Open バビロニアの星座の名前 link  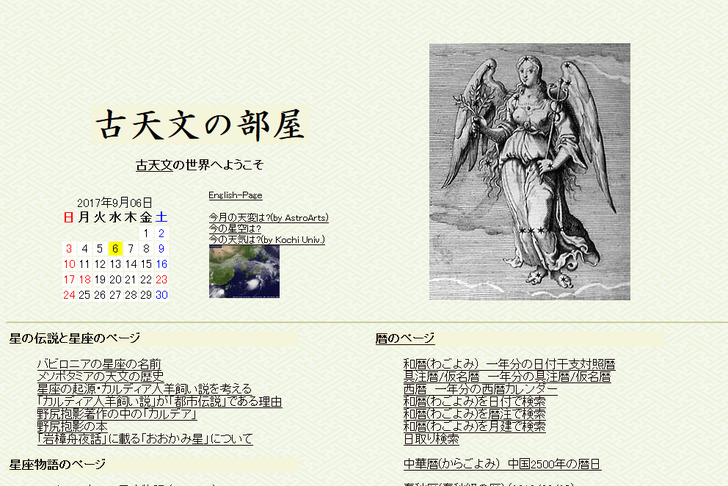coord(99,364)
